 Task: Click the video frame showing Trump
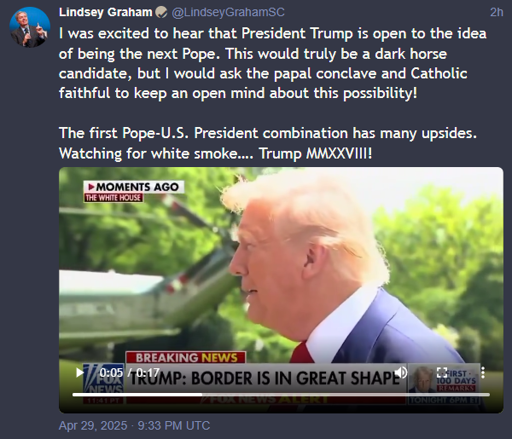[281, 267]
